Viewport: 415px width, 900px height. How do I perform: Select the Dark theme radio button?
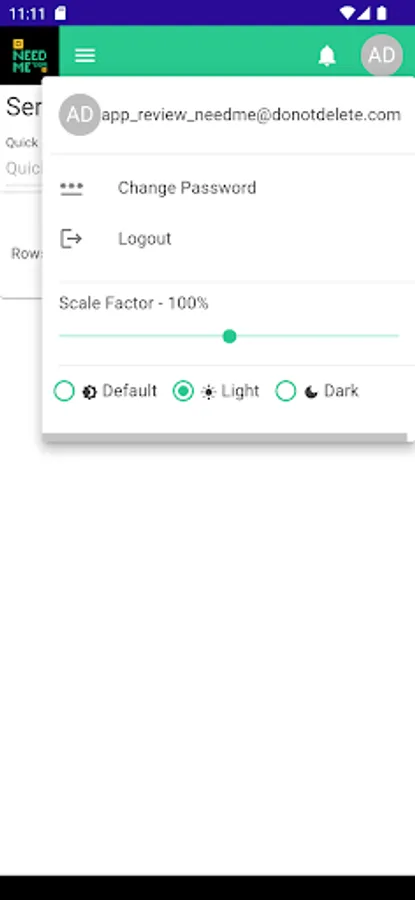click(x=286, y=391)
